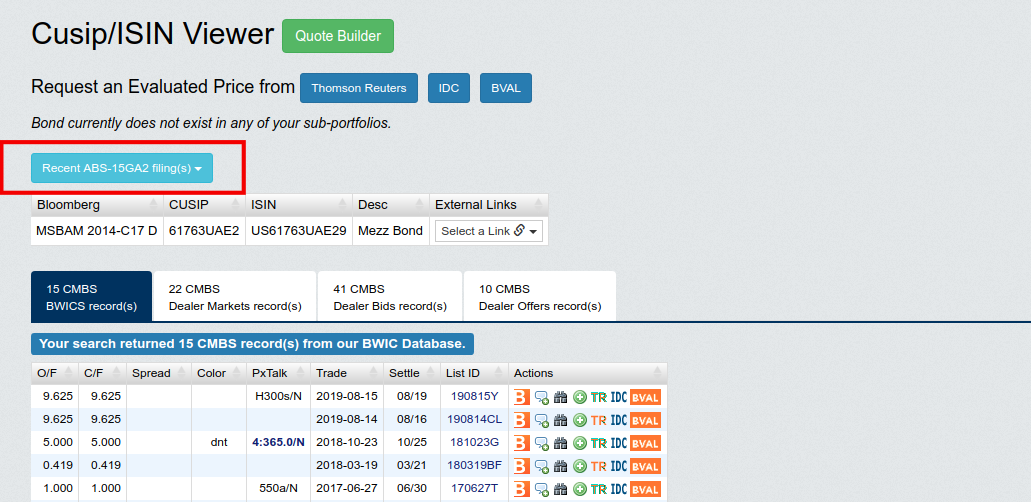Sort the table by the Trade column

click(332, 373)
